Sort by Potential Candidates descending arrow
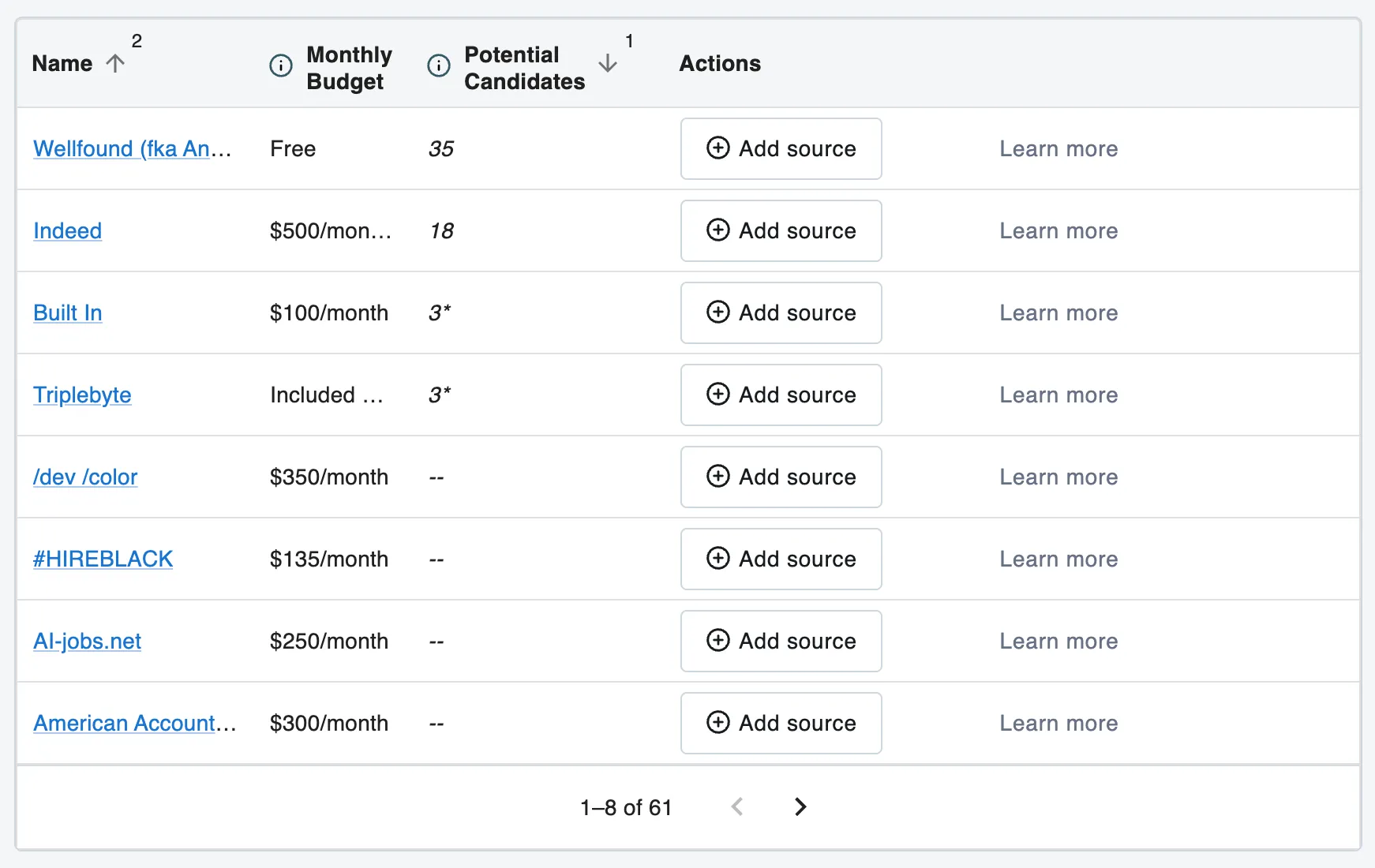Screen dimensions: 1375x868 coord(608,63)
